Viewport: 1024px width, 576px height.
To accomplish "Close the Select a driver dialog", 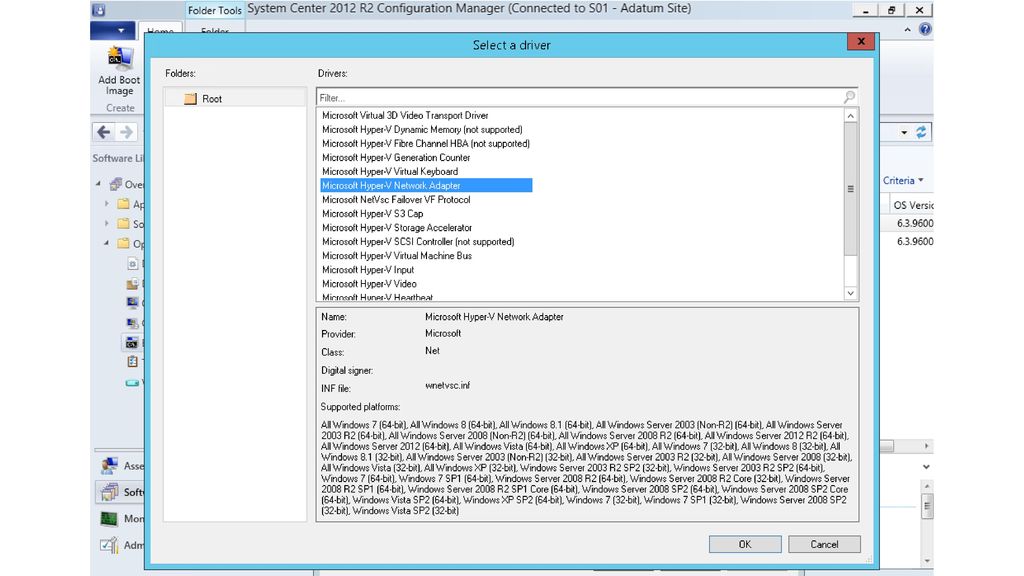I will point(861,42).
